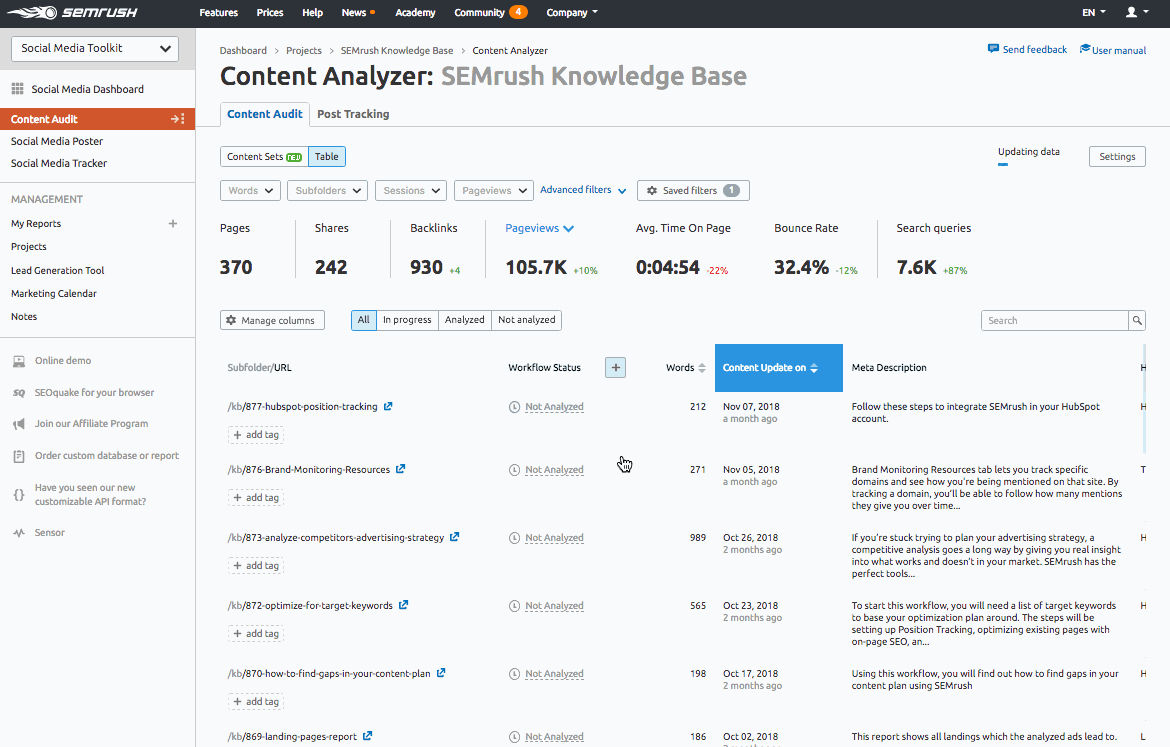Click the SEOquake icon in sidebar

tap(19, 393)
